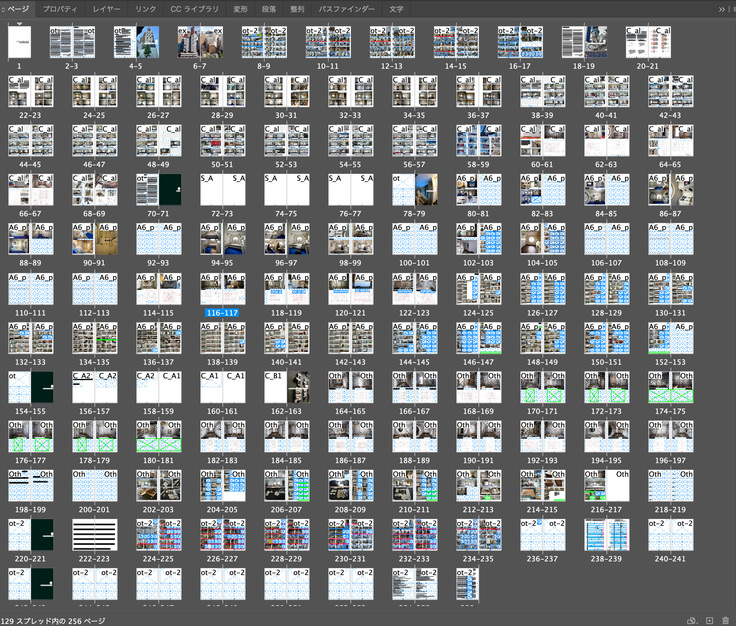736x626 pixels.
Task: Click the Edit Page Size icon
Action: click(691, 620)
